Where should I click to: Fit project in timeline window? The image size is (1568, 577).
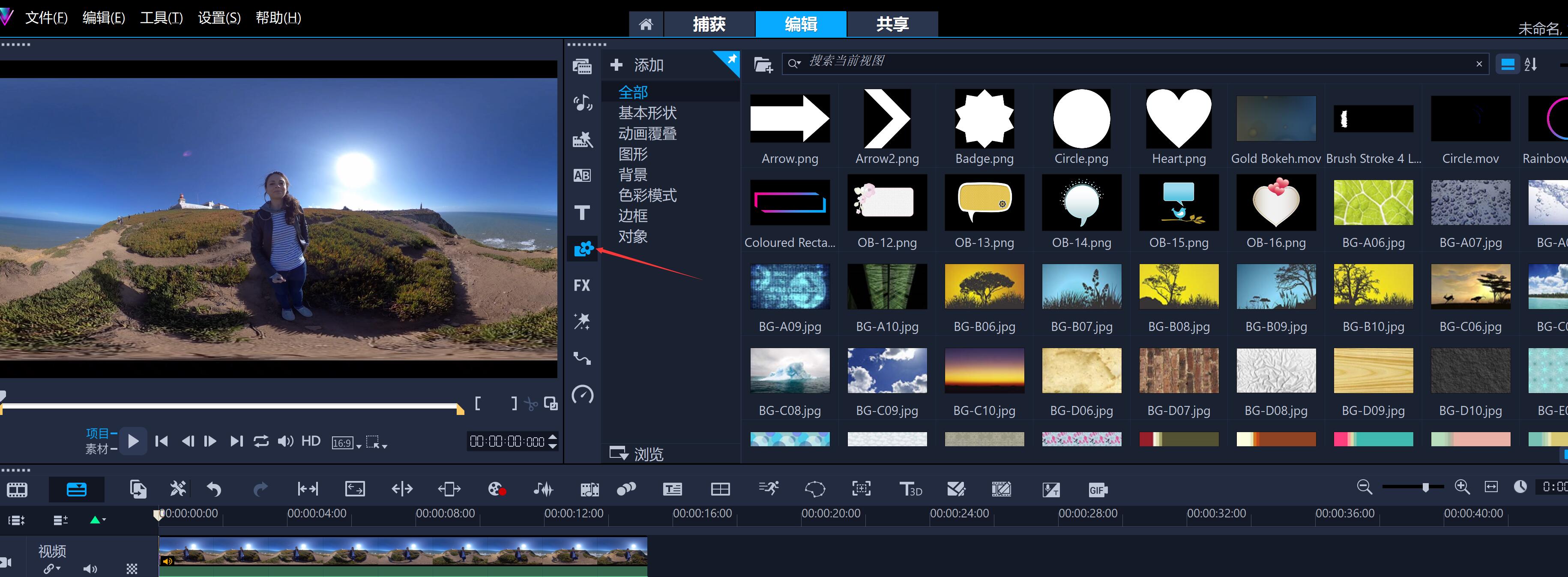[x=1491, y=486]
